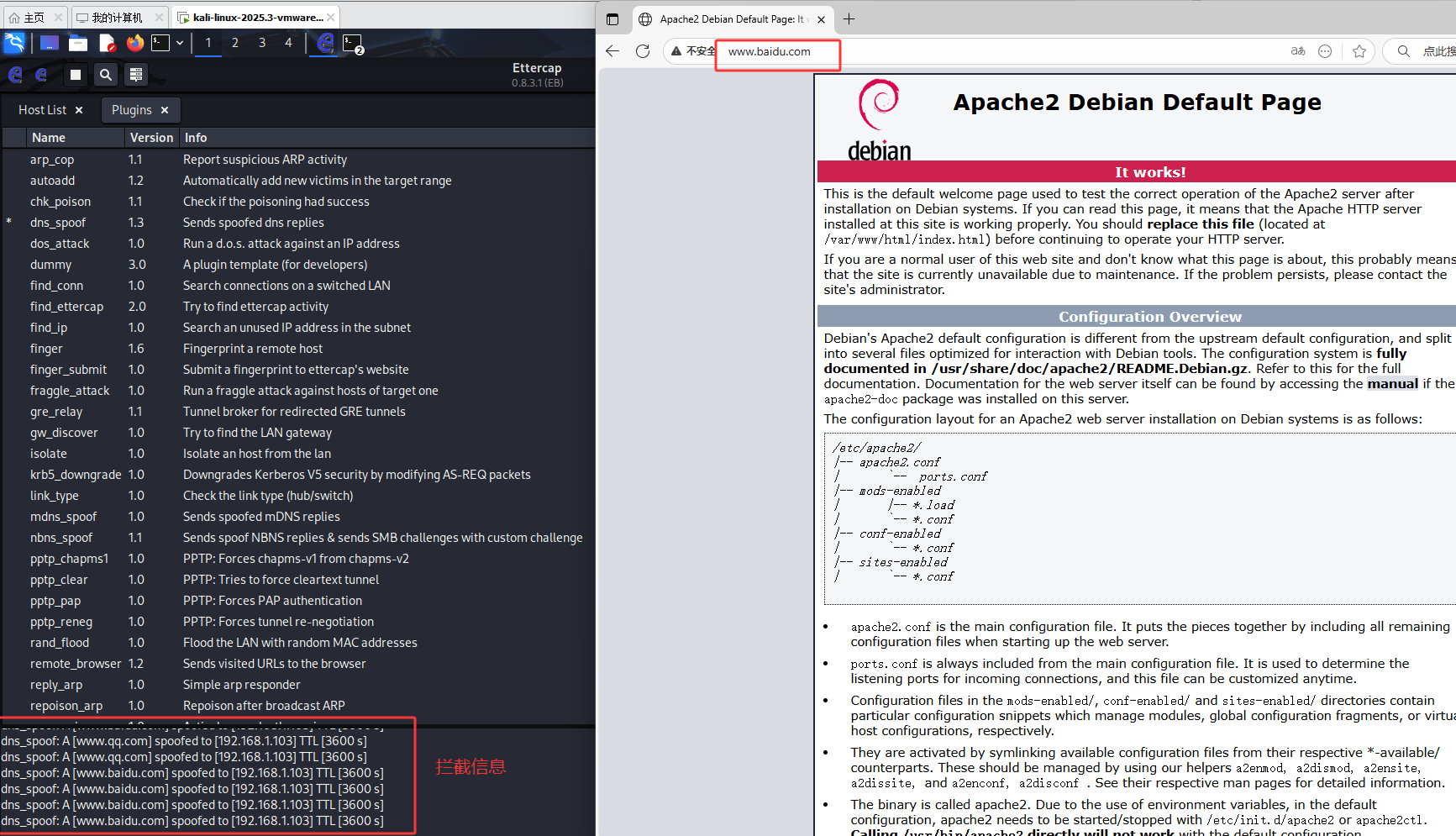This screenshot has height=836, width=1456.
Task: Switch to workspace 3
Action: coord(262,43)
